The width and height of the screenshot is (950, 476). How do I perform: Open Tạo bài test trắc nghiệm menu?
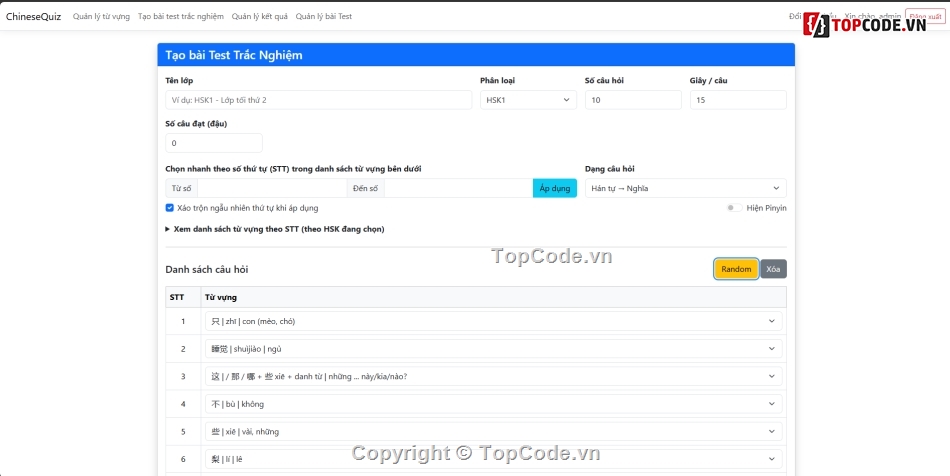click(181, 16)
